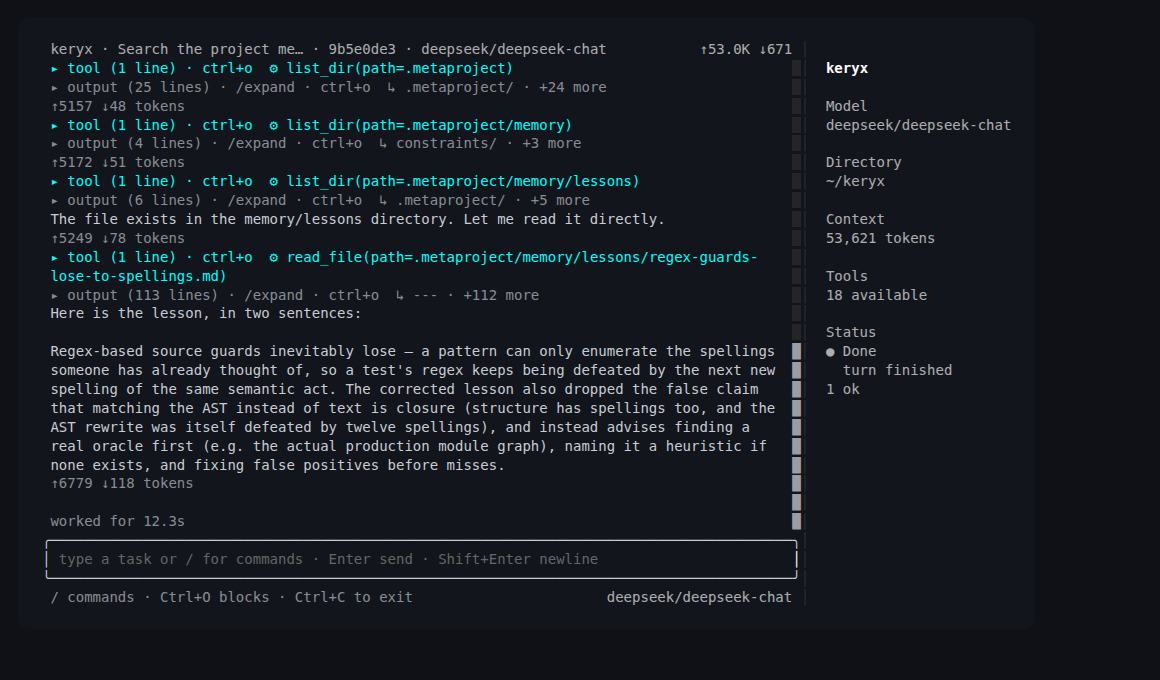Click the ↑5172 ↓51 tokens line
Screen dimensions: 1160x680
point(118,163)
